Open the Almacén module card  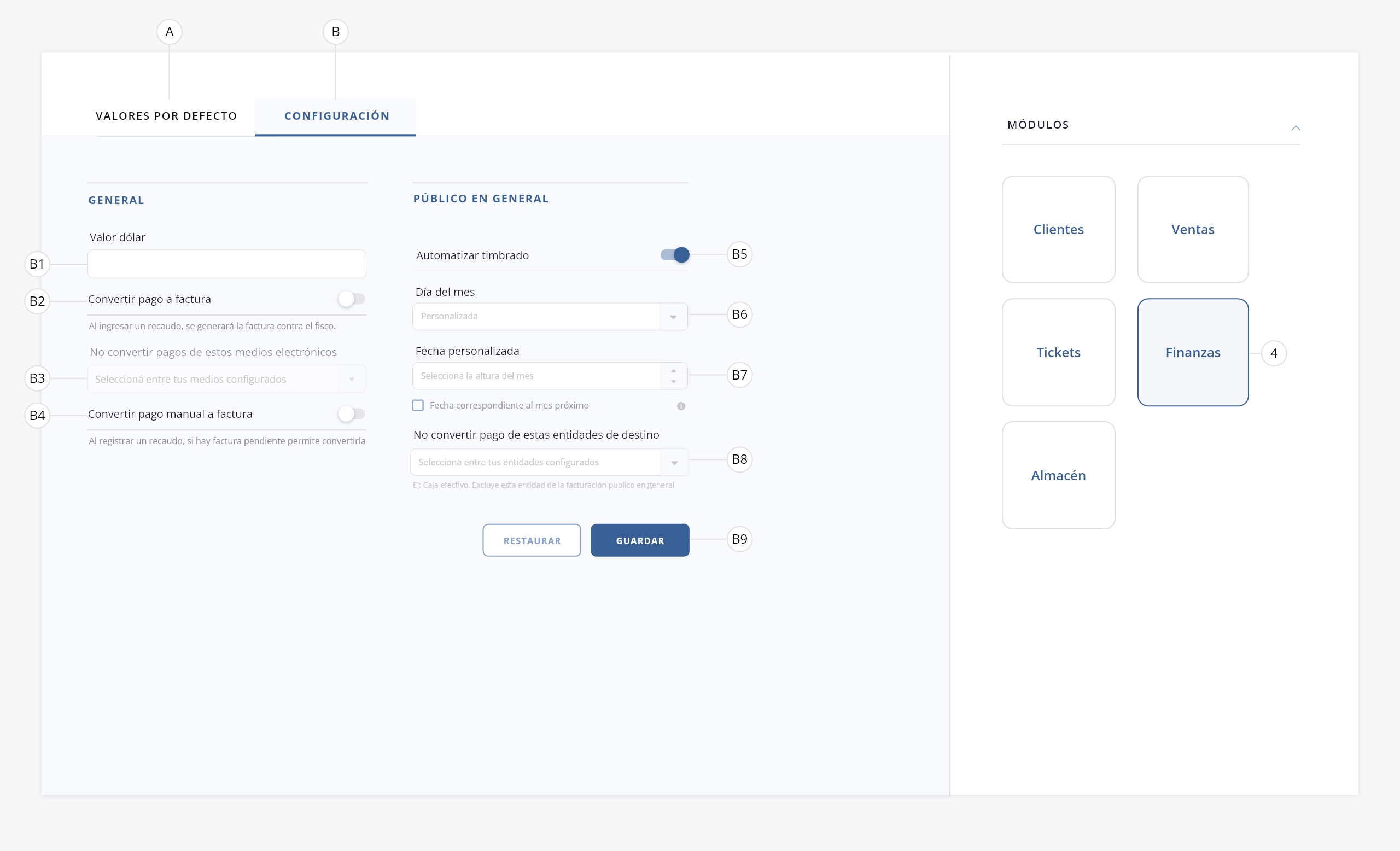pos(1058,475)
